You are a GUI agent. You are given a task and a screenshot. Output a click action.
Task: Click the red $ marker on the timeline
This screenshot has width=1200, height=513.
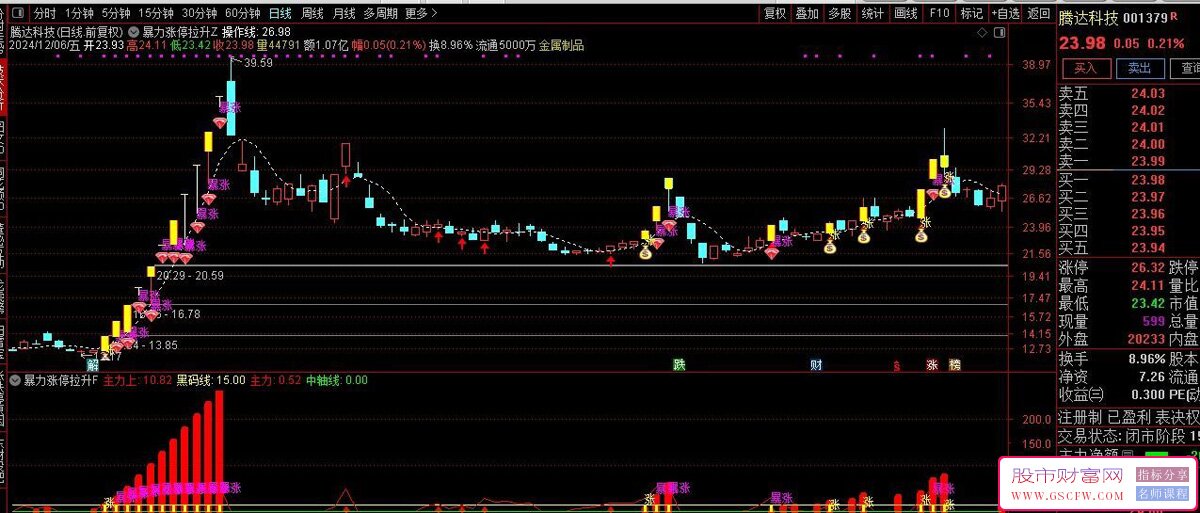[897, 366]
